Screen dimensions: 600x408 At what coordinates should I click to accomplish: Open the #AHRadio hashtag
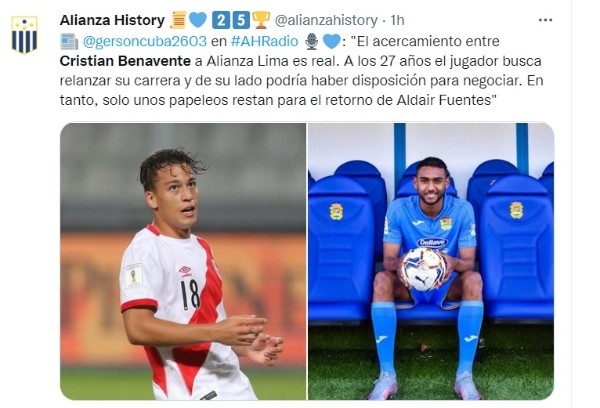click(264, 41)
